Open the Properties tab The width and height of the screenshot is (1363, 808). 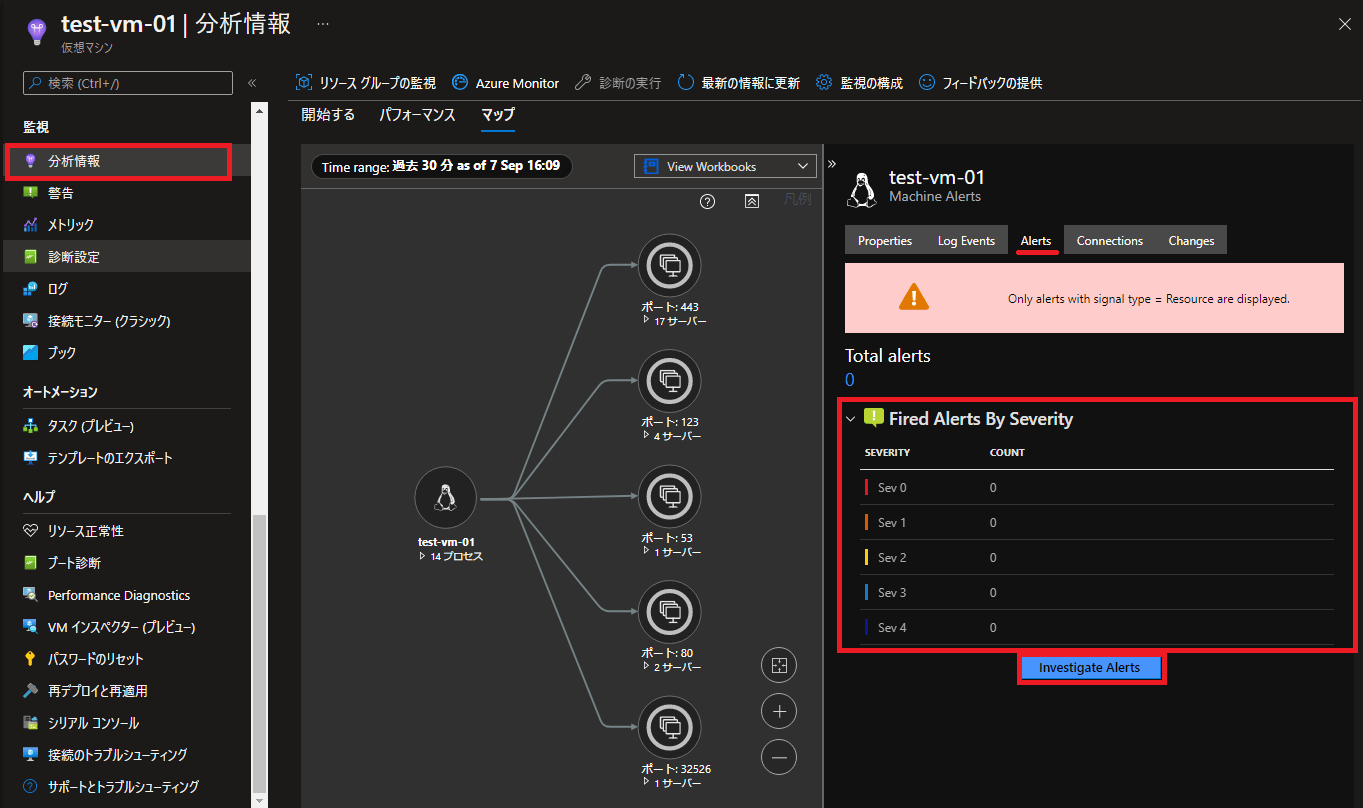885,240
